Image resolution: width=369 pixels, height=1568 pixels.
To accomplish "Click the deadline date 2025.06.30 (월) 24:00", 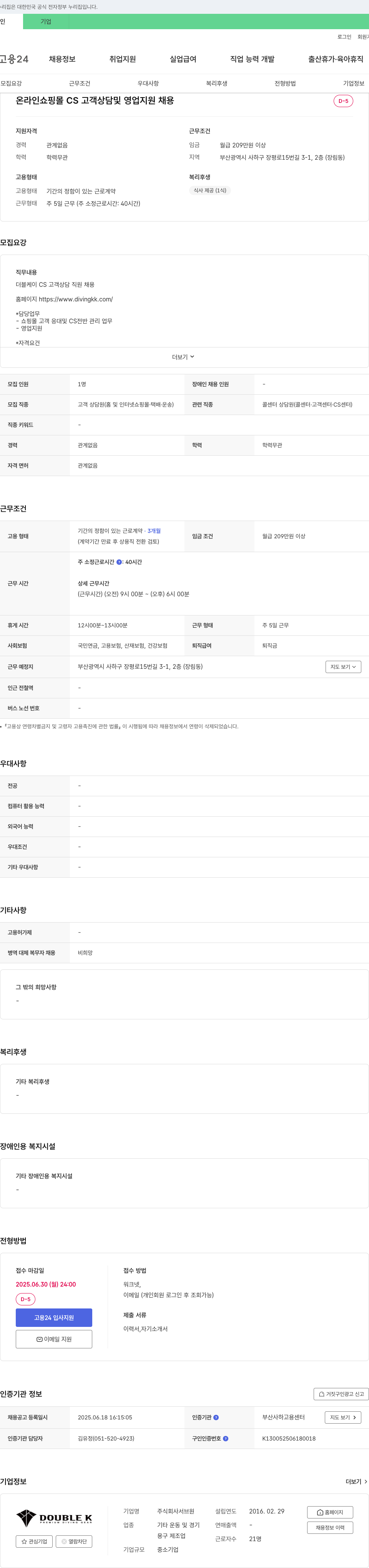I will coord(46,1284).
